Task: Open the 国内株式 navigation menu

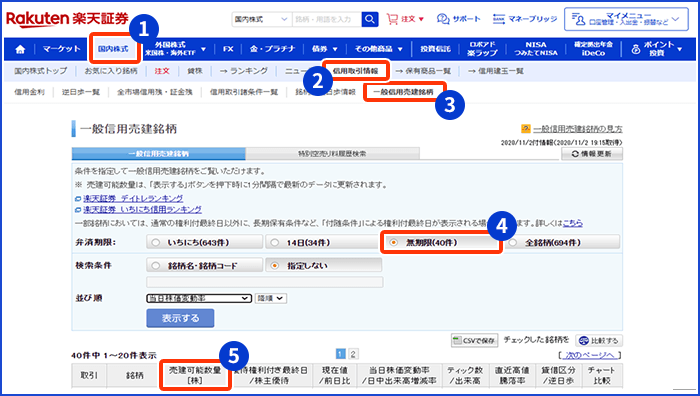Action: (113, 49)
